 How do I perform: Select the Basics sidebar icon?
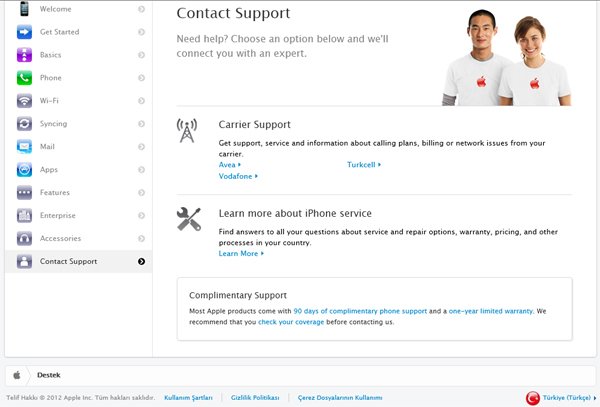point(24,55)
